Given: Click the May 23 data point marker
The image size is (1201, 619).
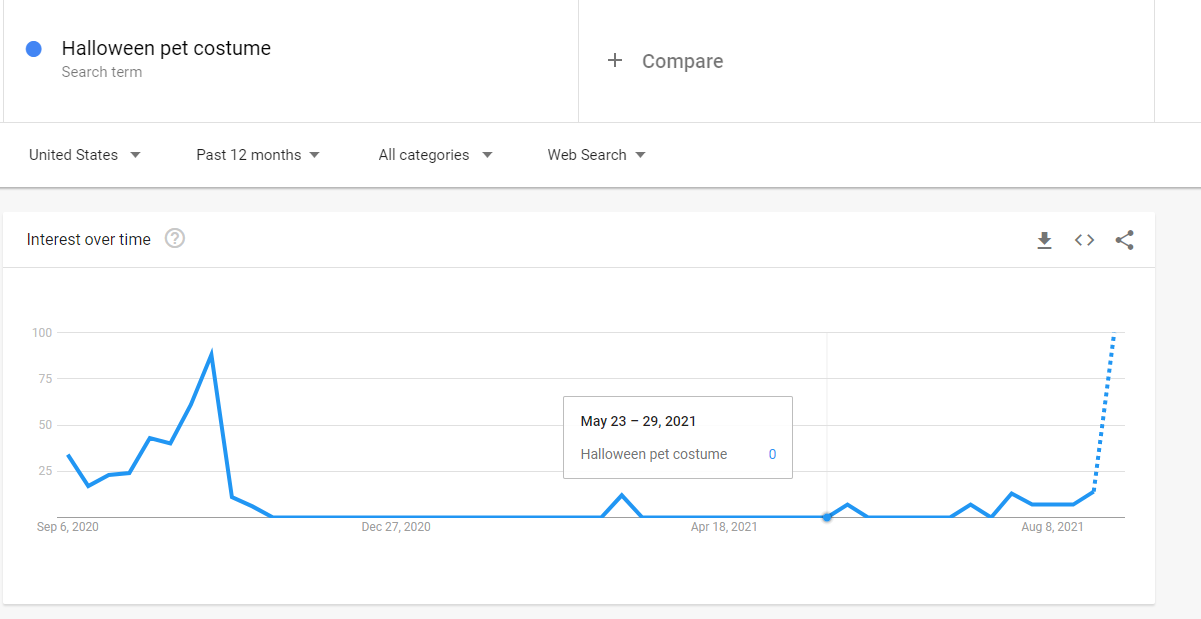Looking at the screenshot, I should [827, 517].
